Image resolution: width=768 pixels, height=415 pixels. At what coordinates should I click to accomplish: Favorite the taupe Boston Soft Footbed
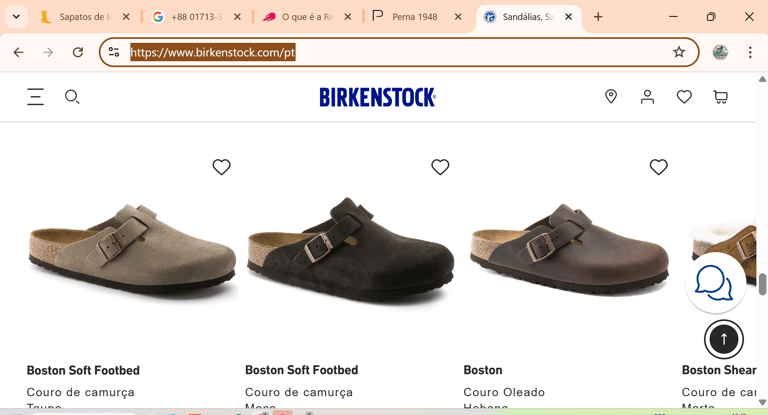point(222,167)
